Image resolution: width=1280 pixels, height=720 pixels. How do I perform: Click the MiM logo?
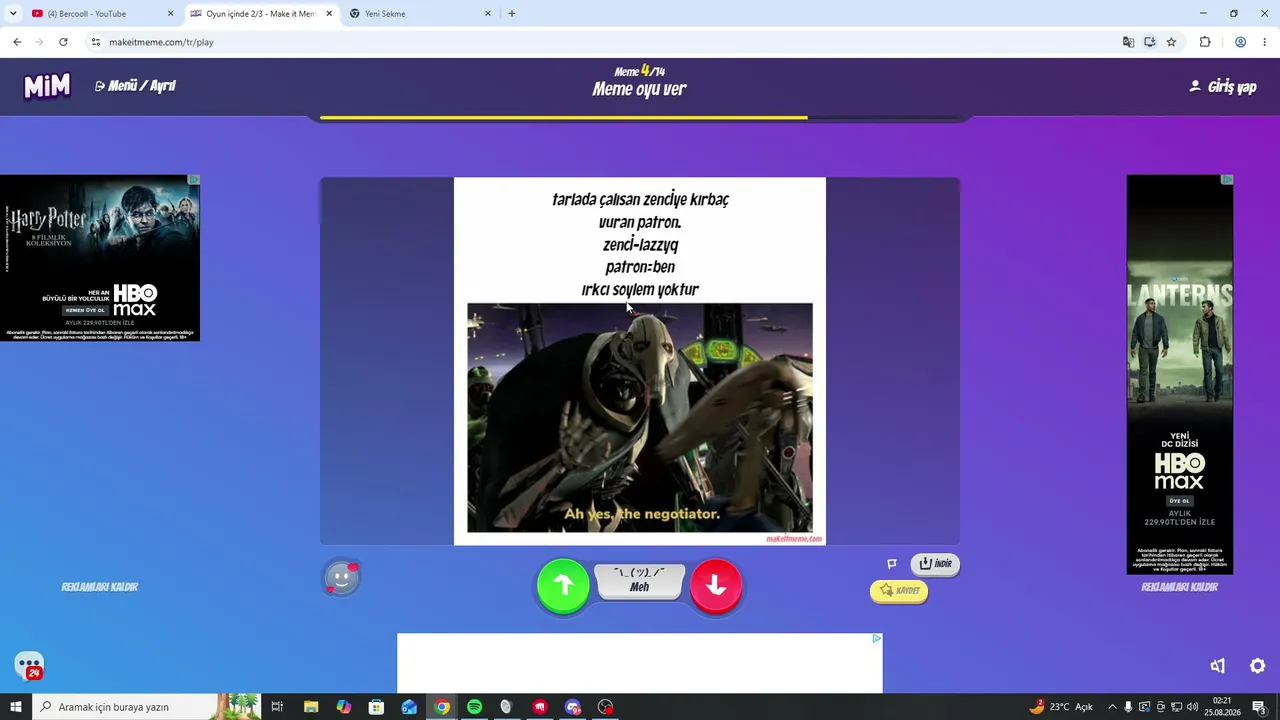point(47,86)
